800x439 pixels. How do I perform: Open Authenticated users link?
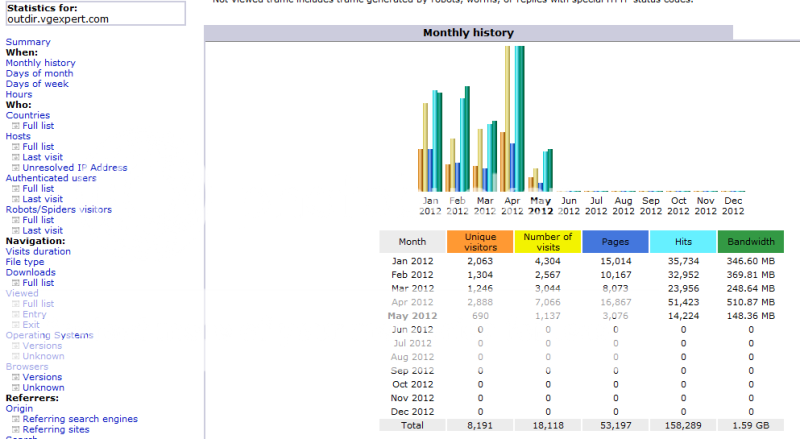[x=51, y=178]
